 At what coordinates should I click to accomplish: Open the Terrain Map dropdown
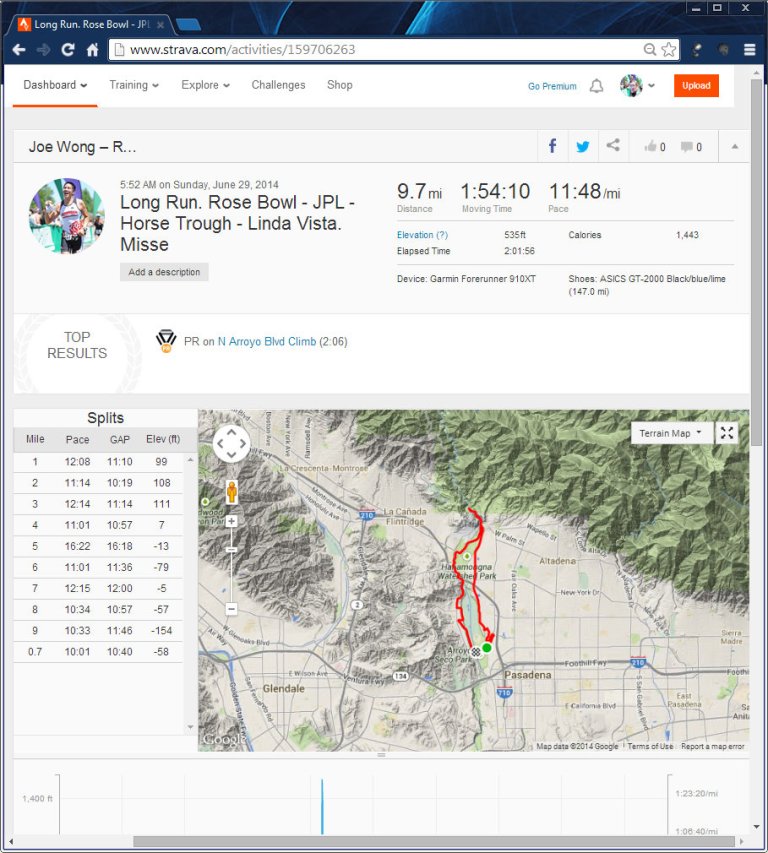pos(671,432)
